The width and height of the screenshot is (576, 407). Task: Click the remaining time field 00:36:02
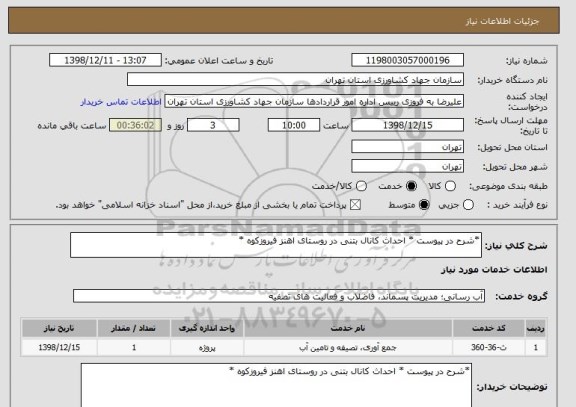tap(135, 125)
